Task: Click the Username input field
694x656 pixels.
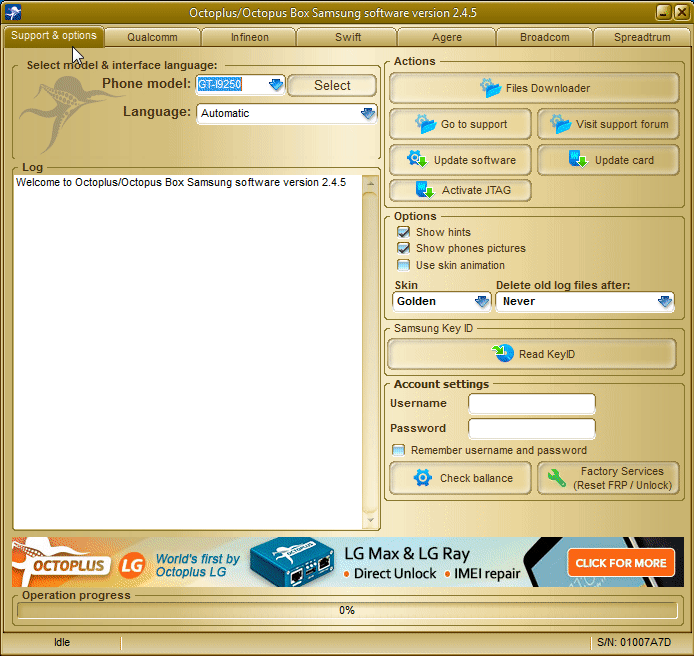Action: point(532,404)
